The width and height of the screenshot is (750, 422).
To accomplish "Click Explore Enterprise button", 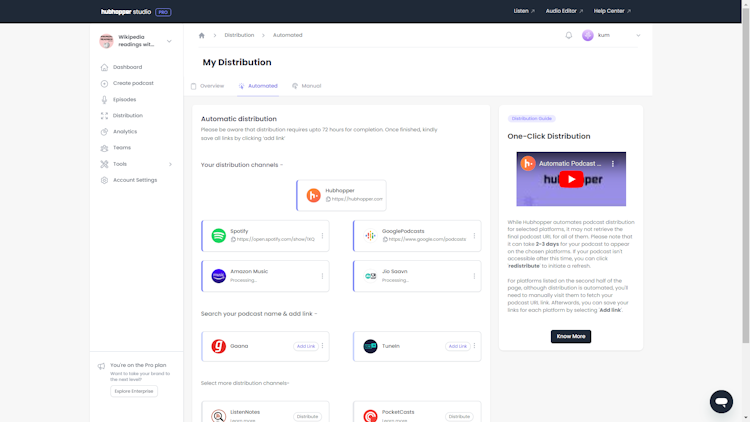I will click(134, 391).
